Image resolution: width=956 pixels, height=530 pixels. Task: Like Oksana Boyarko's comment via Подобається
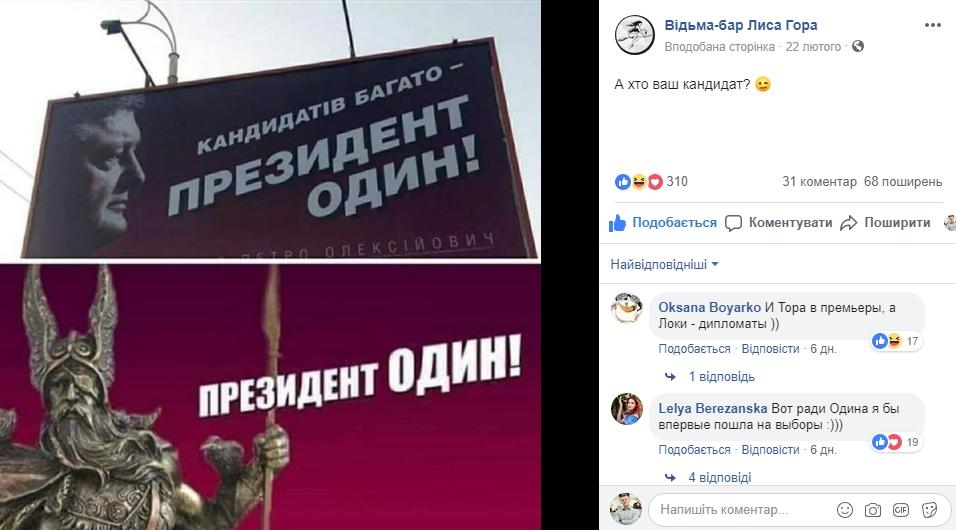[x=694, y=349]
